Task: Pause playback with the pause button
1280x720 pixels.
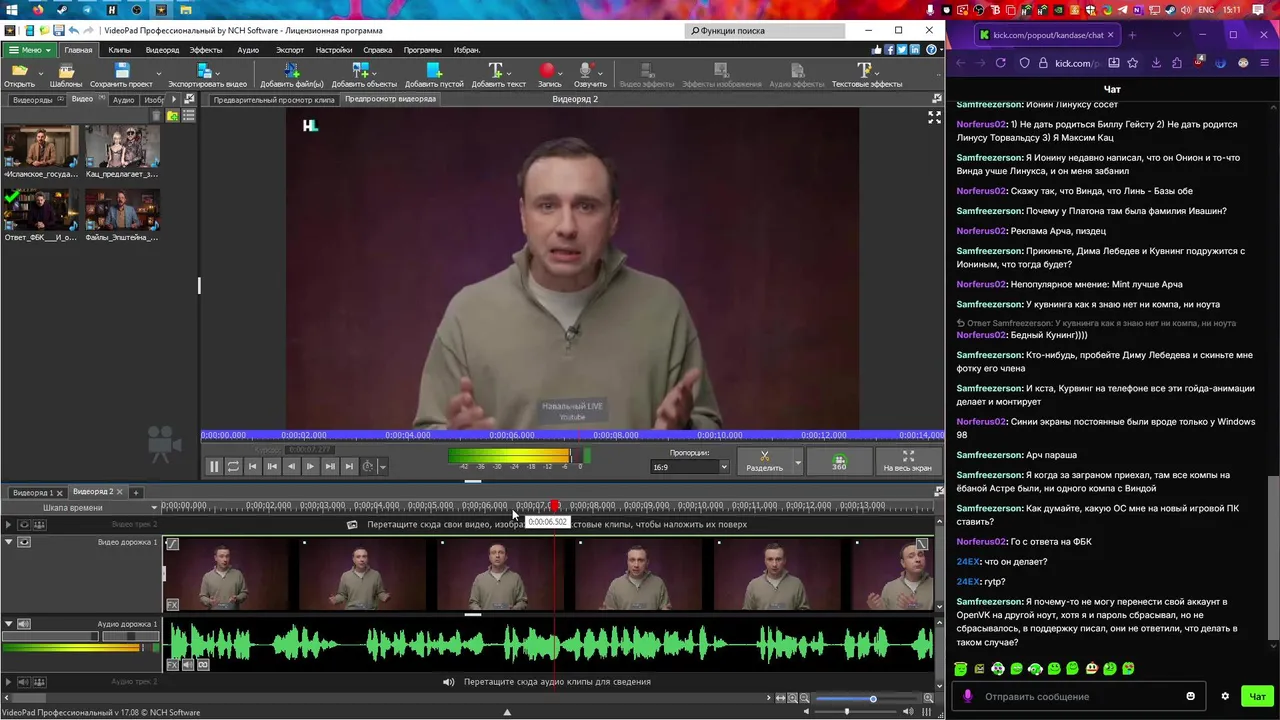Action: click(213, 466)
